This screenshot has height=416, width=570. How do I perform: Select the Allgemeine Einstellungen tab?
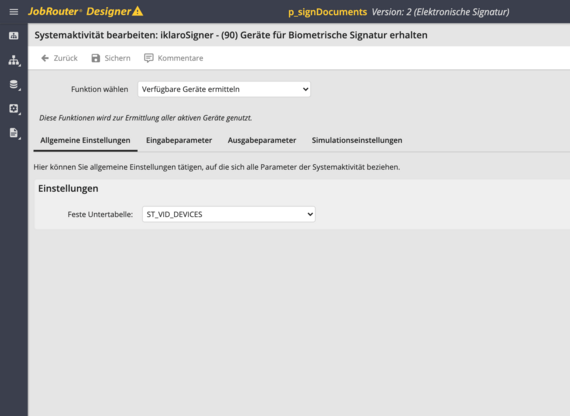(85, 140)
